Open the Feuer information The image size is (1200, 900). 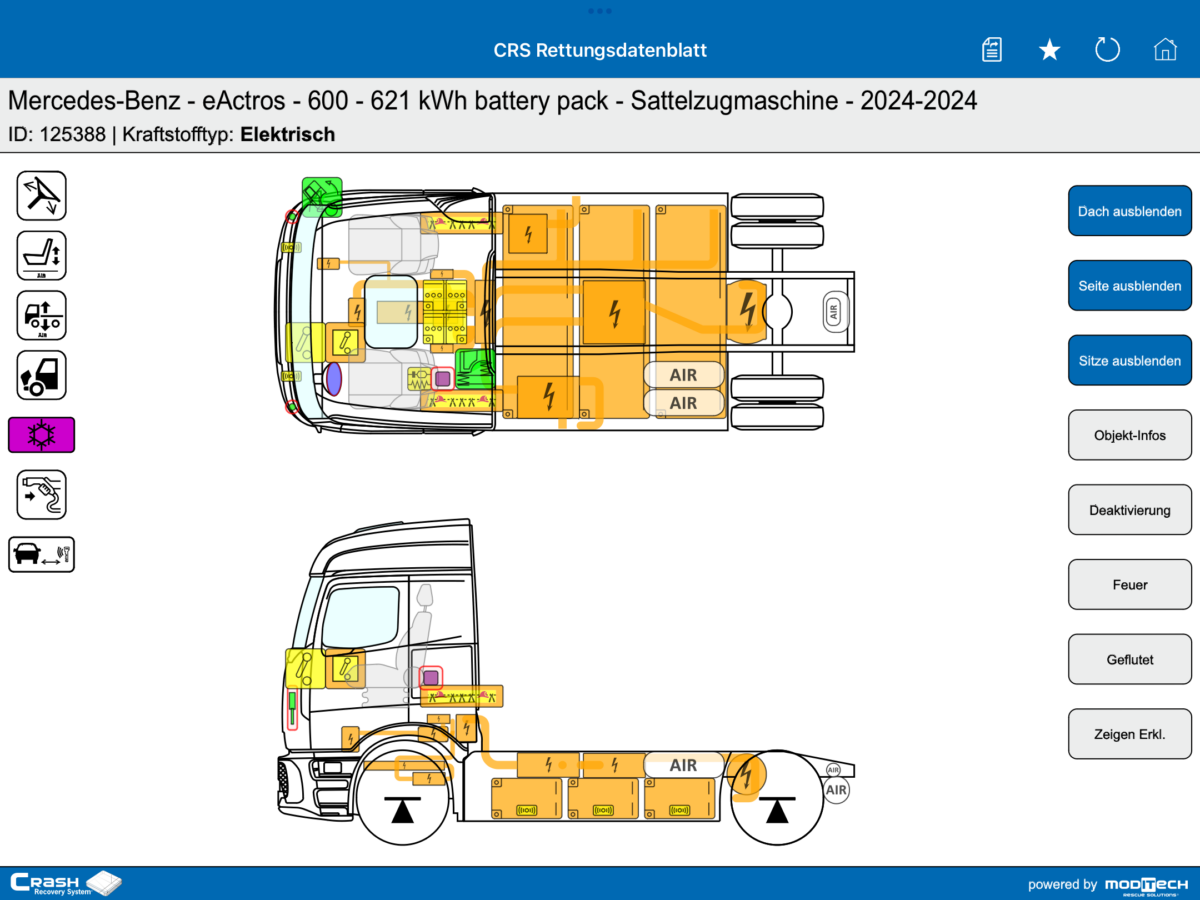pyautogui.click(x=1130, y=585)
